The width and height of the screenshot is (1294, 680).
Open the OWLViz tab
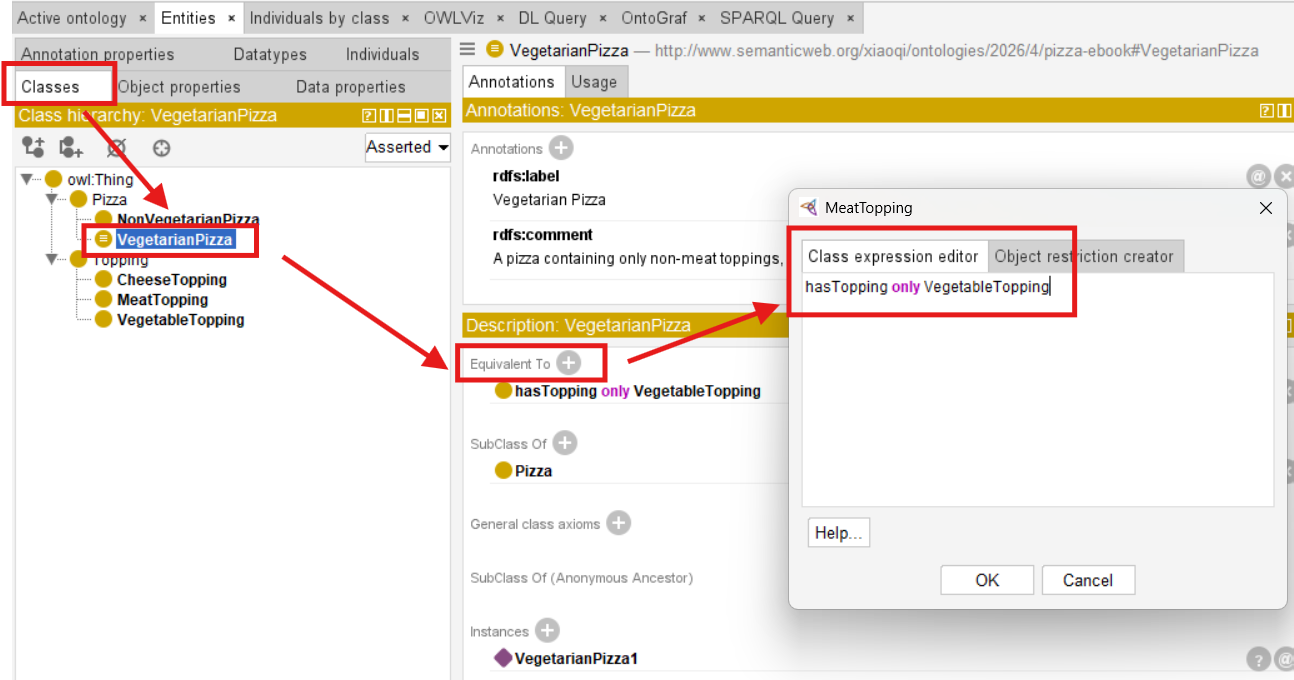pos(456,18)
